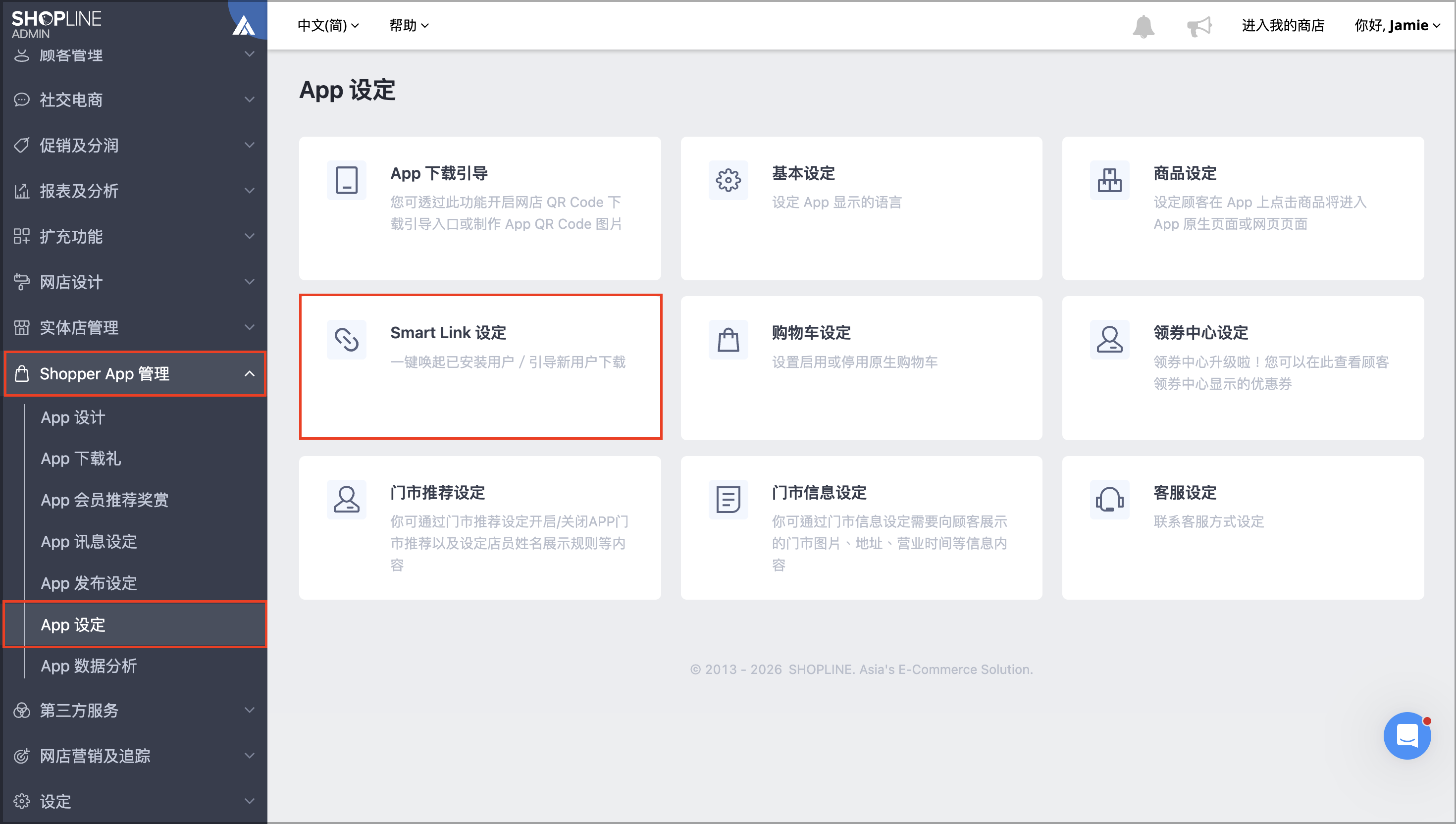Collapse the Shopper App 管理 menu

pos(135,373)
